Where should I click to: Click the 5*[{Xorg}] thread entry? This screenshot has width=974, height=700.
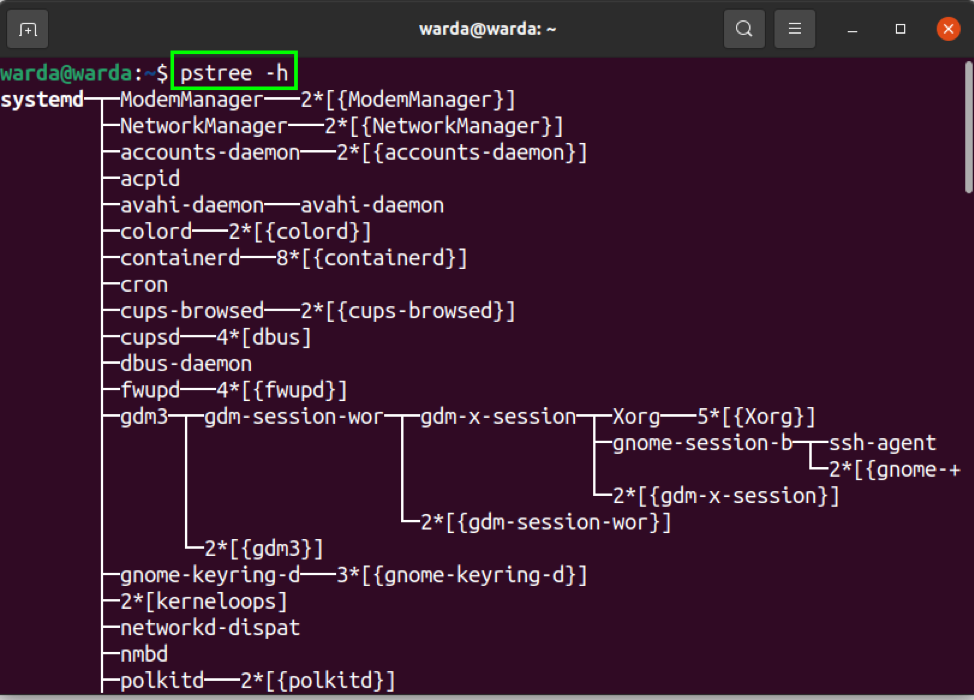tap(756, 416)
